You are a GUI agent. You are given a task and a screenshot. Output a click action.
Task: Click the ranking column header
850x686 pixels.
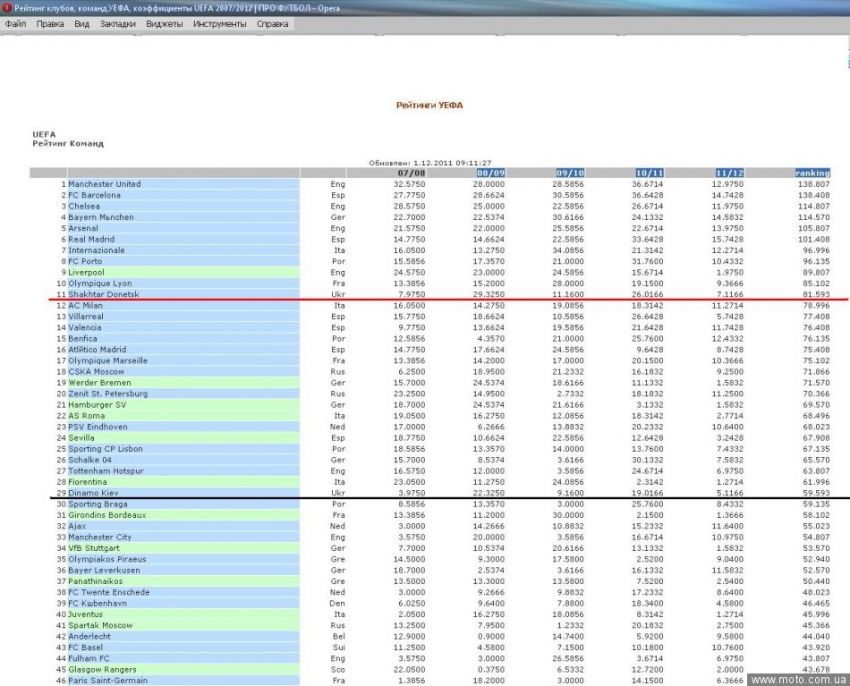click(x=812, y=173)
